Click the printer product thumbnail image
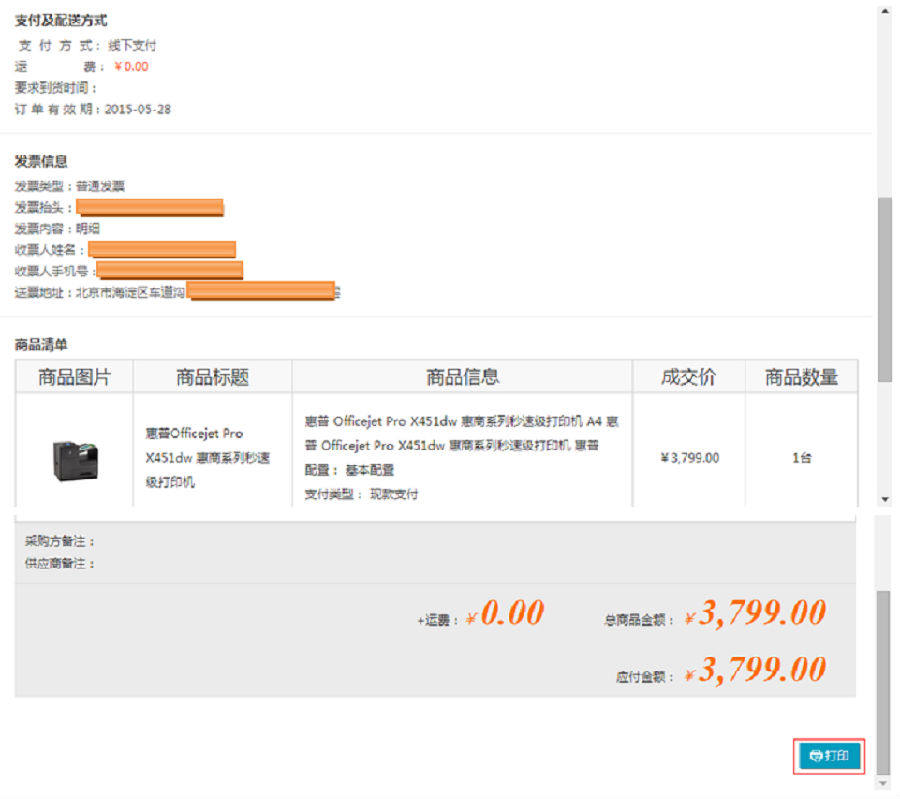The image size is (900, 799). (x=75, y=460)
